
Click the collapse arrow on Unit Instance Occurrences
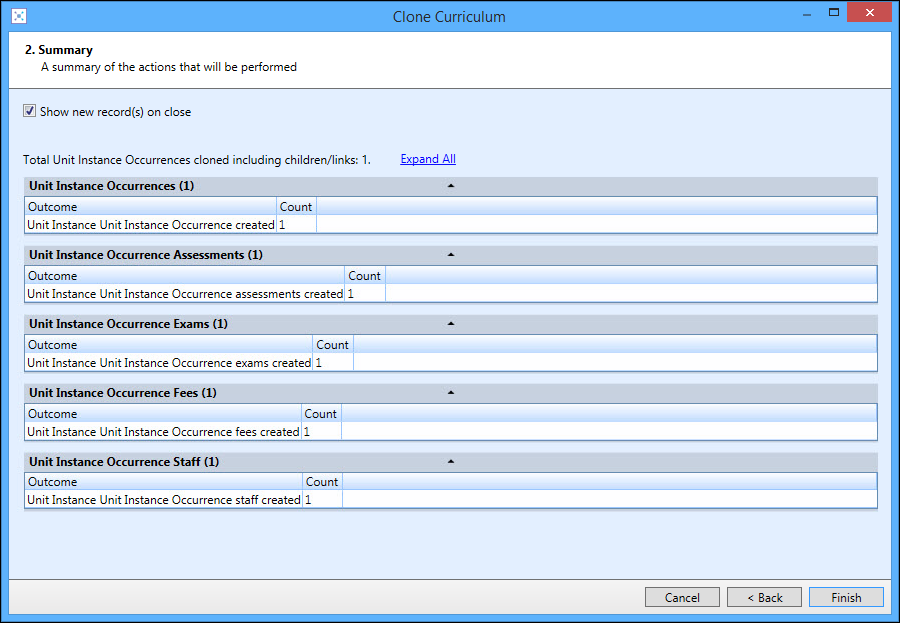[x=450, y=185]
